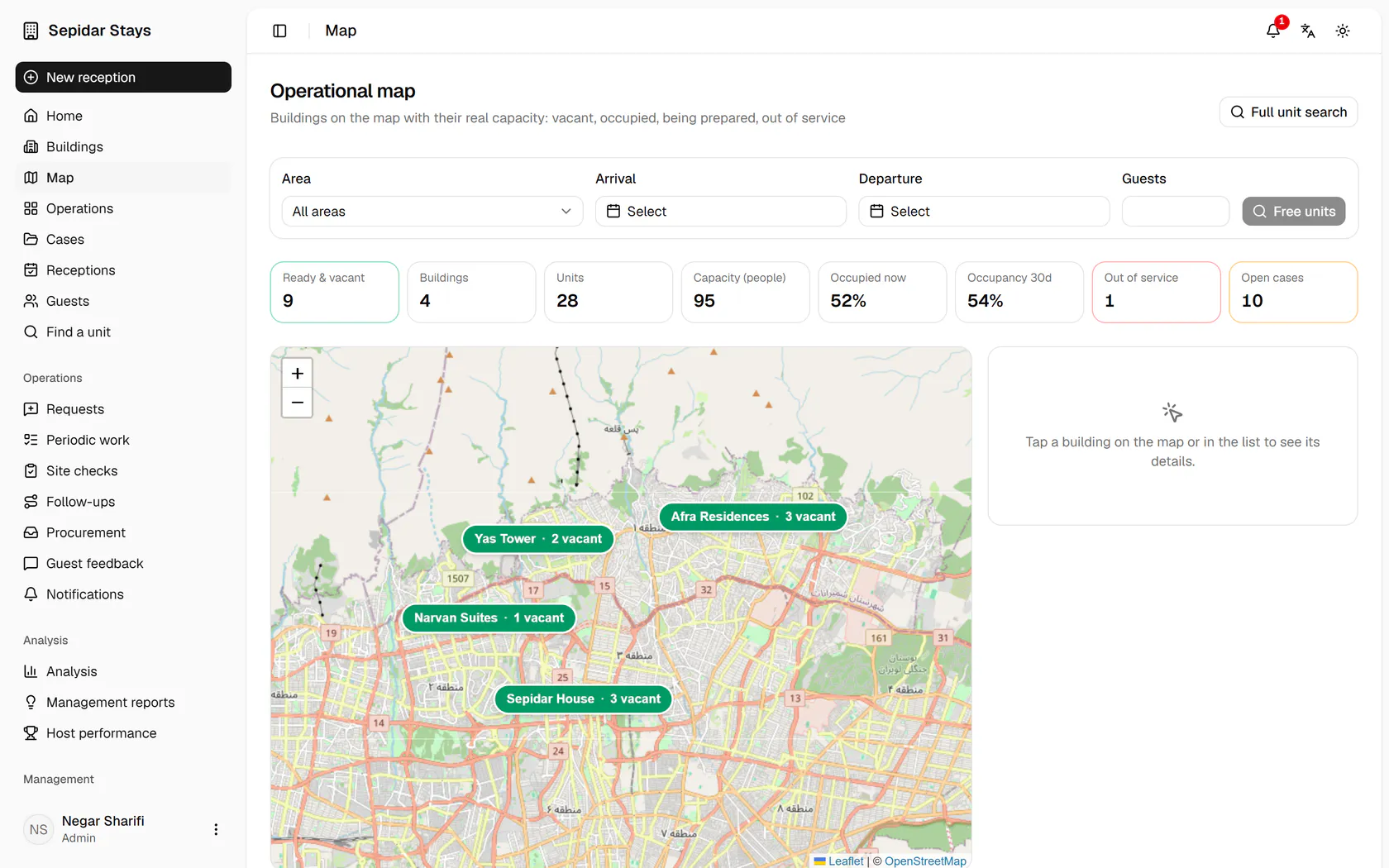Image resolution: width=1389 pixels, height=868 pixels.
Task: Open Periodic work section
Action: pos(123,440)
